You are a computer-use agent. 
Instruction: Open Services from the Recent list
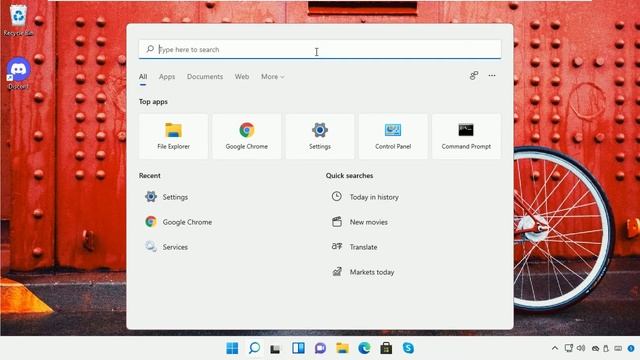pos(167,247)
